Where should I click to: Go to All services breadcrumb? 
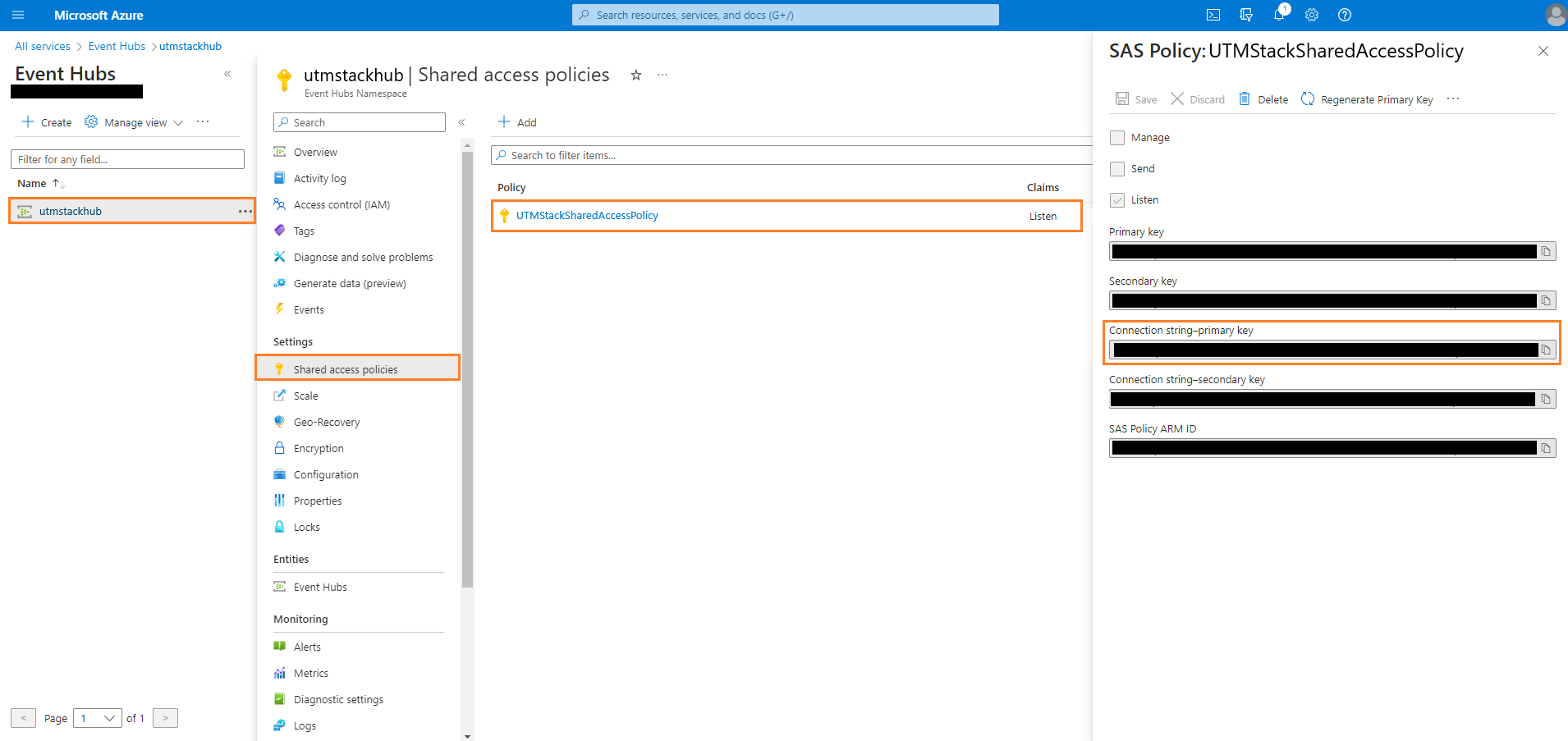pos(43,46)
